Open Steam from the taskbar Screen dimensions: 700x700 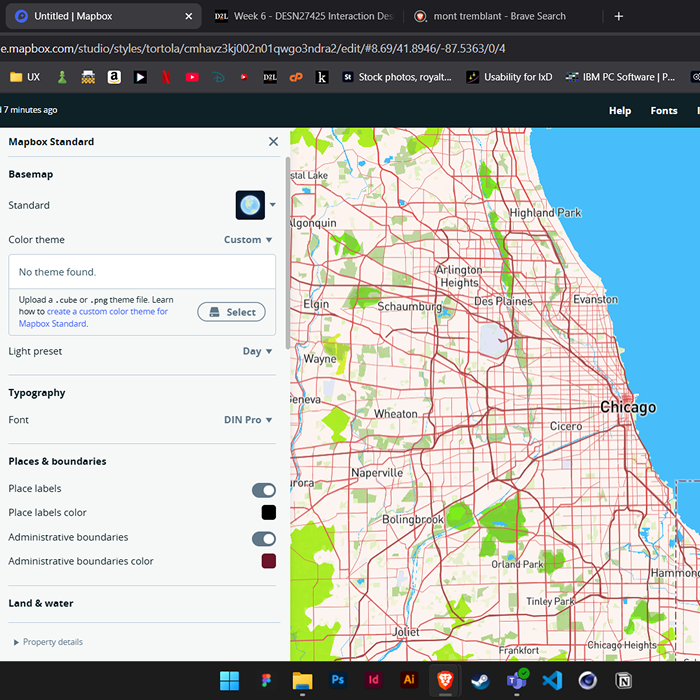[x=480, y=681]
